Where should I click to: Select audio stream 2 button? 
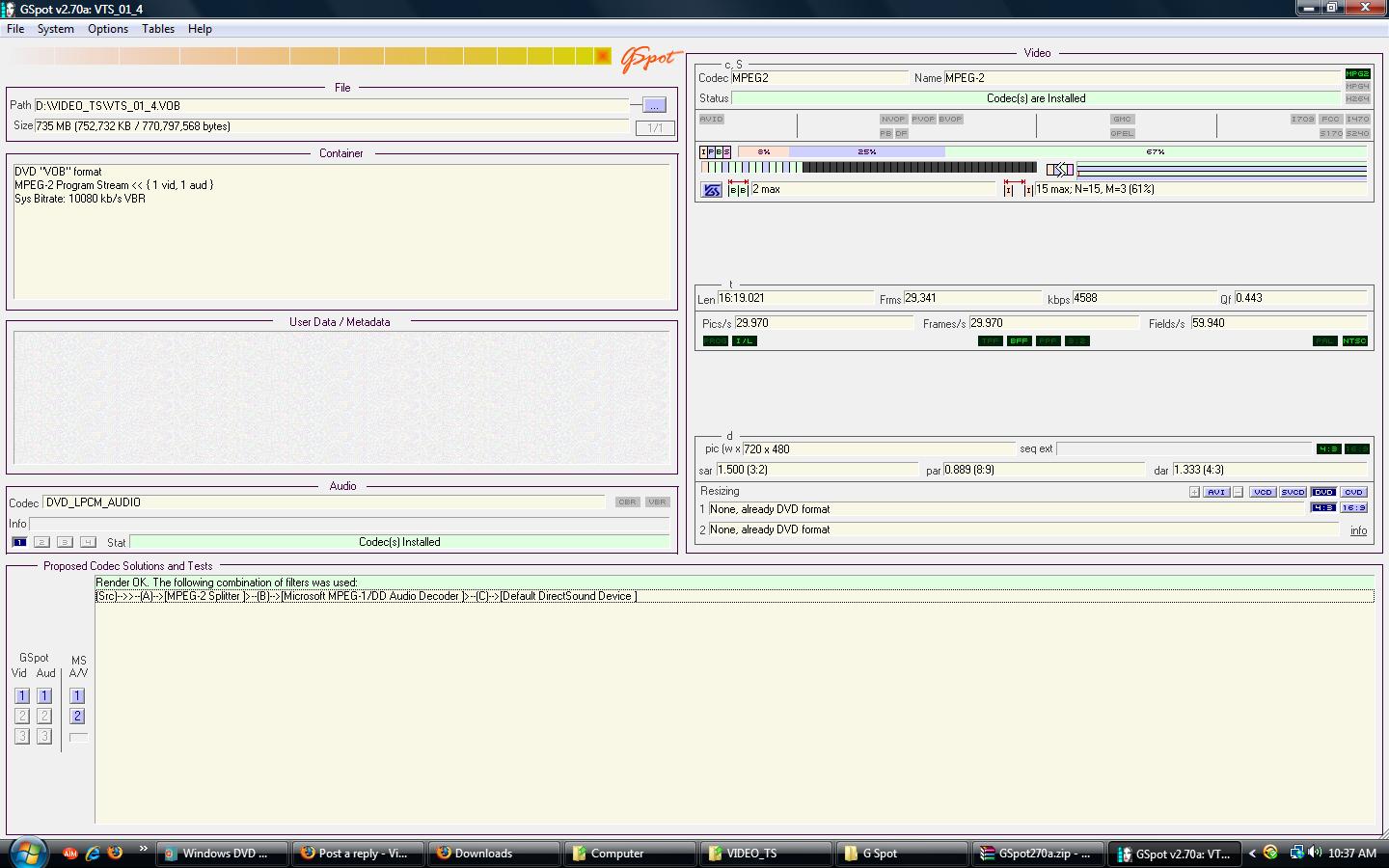click(41, 542)
